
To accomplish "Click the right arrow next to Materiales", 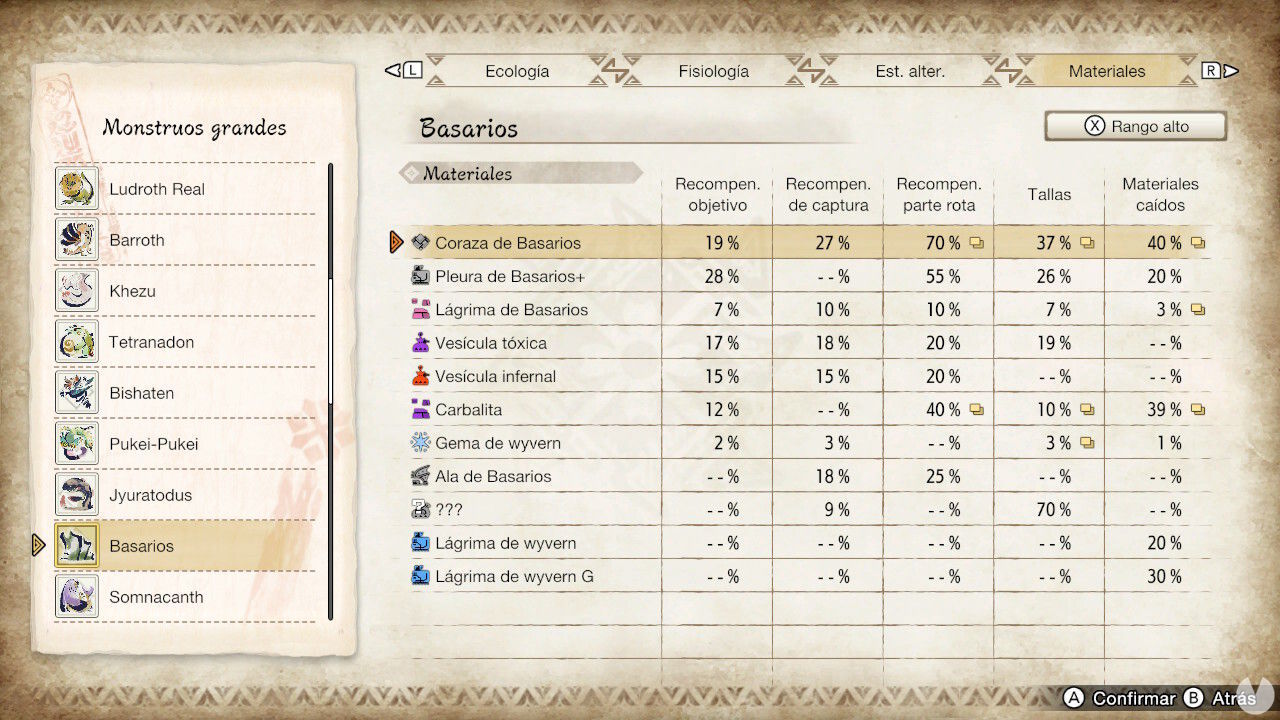I will (x=1230, y=70).
